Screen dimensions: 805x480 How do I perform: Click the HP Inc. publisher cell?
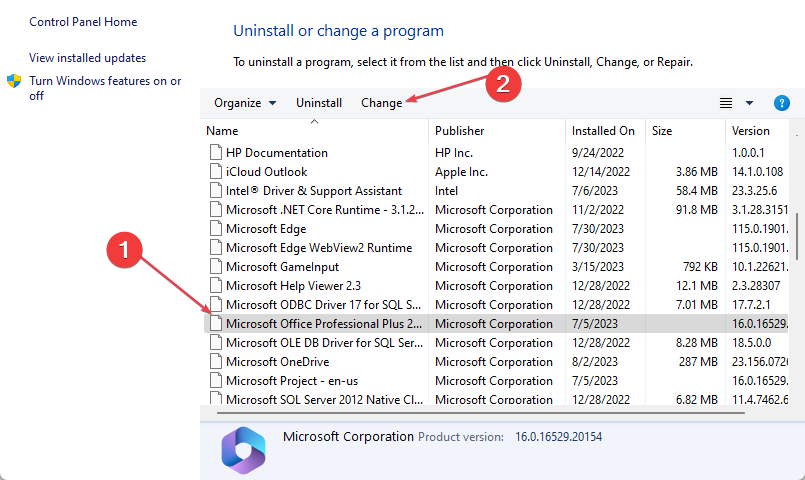click(x=454, y=152)
